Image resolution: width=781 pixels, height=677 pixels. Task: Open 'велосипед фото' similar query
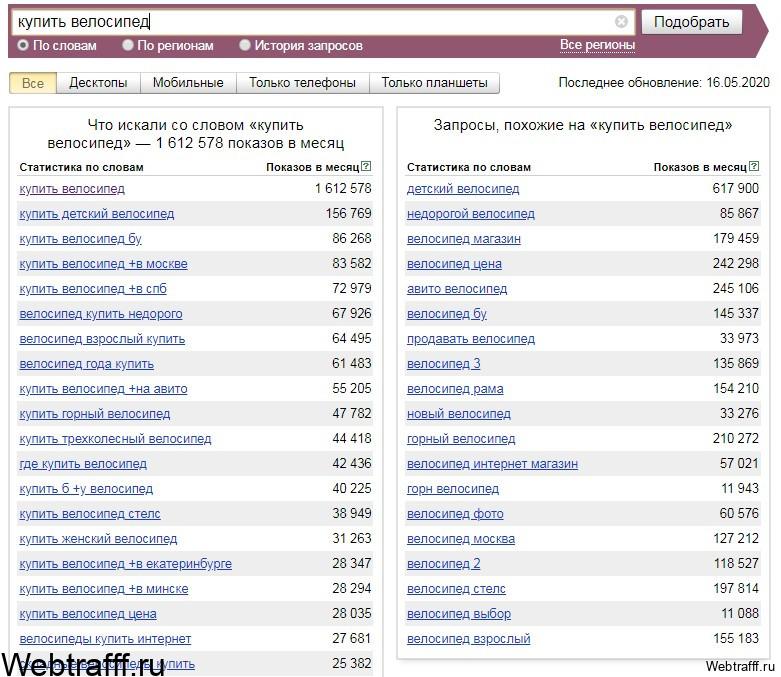point(455,514)
